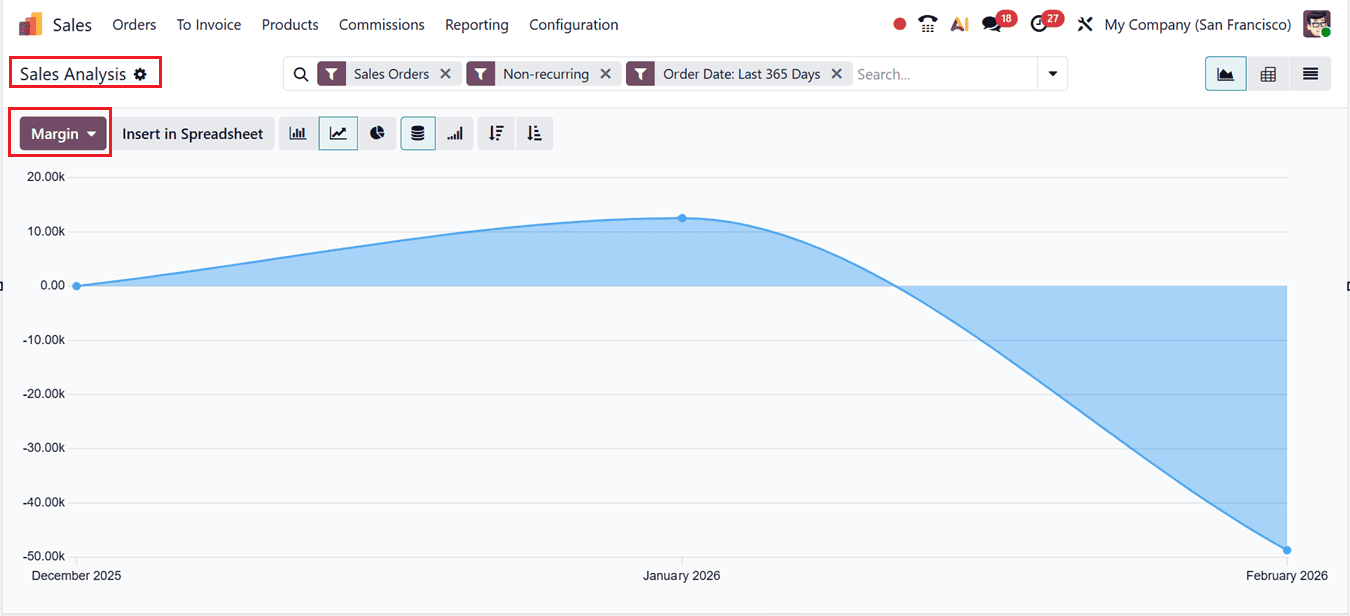
Task: Open the AI assistant
Action: coord(959,23)
